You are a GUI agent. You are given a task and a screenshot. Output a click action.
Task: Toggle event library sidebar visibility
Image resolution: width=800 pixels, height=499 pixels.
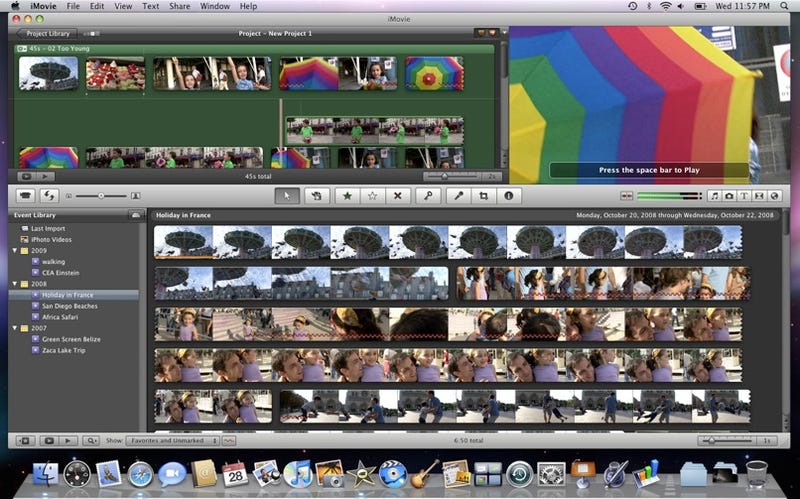coord(24,441)
